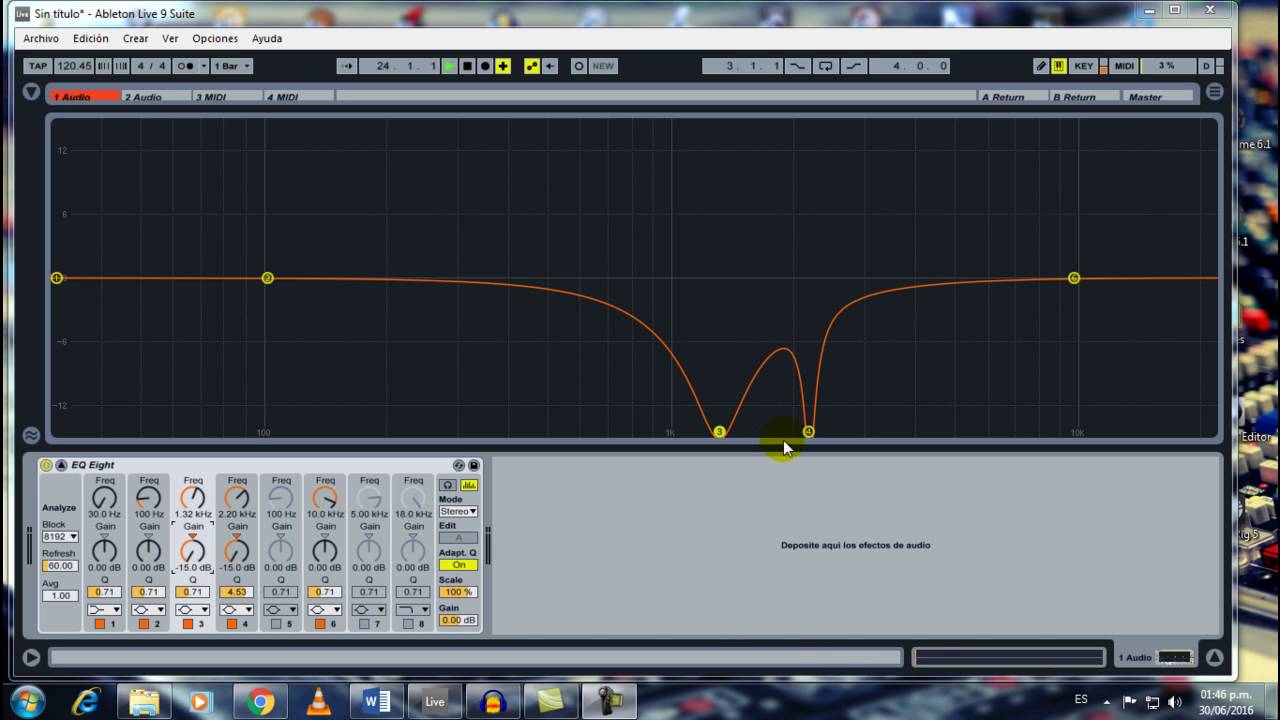Toggle the Automation Arm button
The height and width of the screenshot is (720, 1280).
click(532, 66)
